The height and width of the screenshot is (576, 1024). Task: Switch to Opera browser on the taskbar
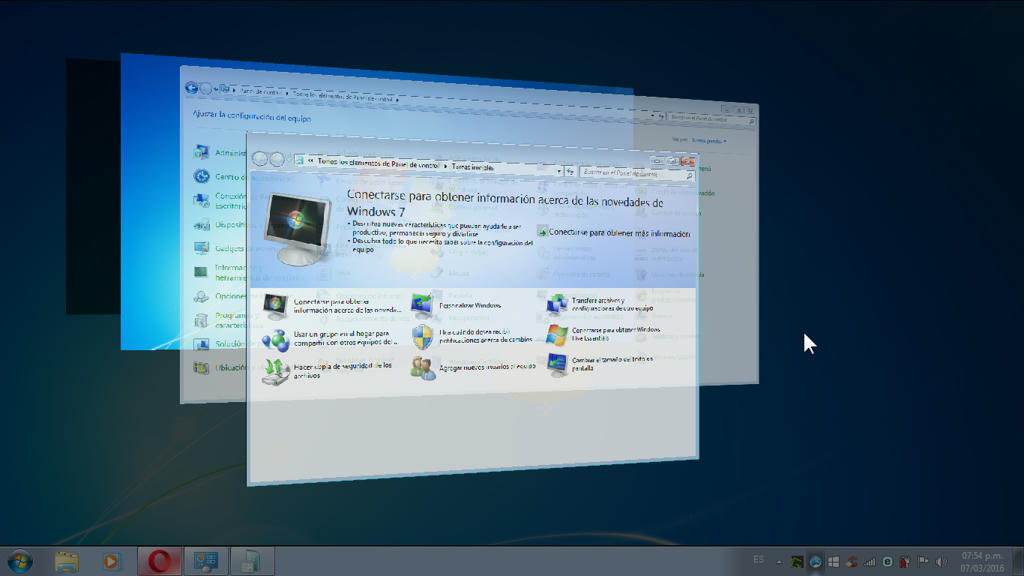[159, 562]
